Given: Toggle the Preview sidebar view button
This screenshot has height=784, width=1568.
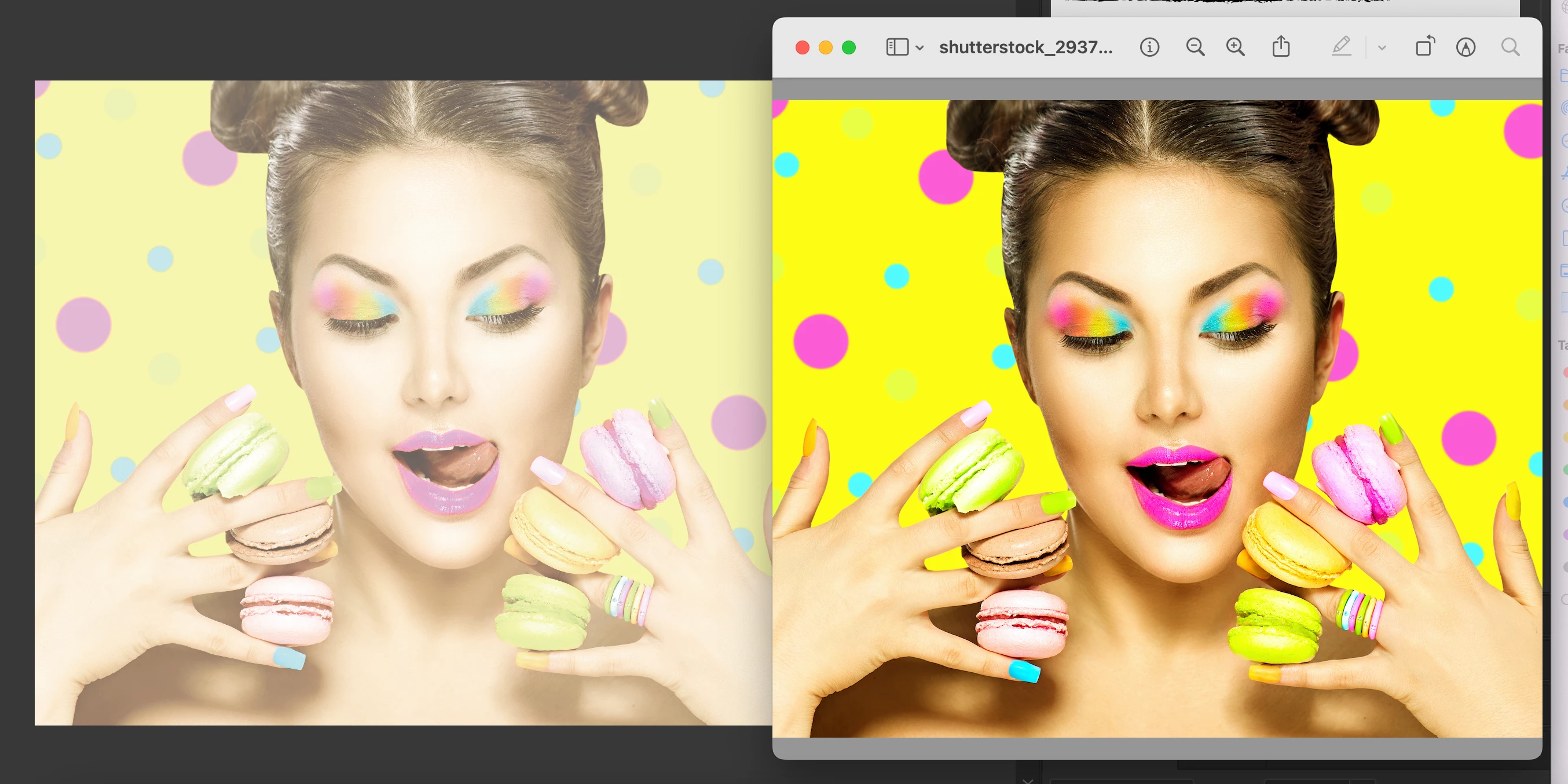Looking at the screenshot, I should (896, 47).
